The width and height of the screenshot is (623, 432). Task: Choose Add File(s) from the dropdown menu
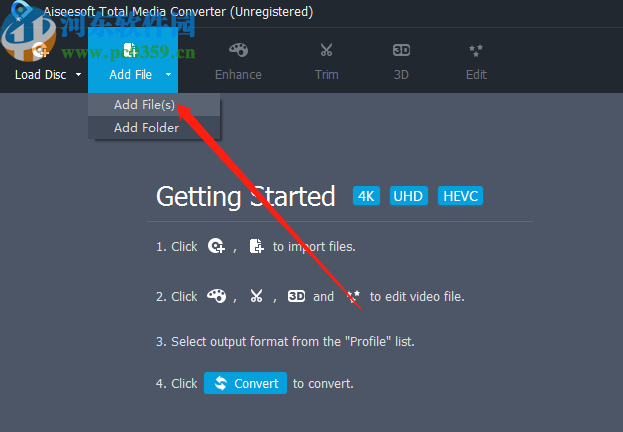coord(154,105)
